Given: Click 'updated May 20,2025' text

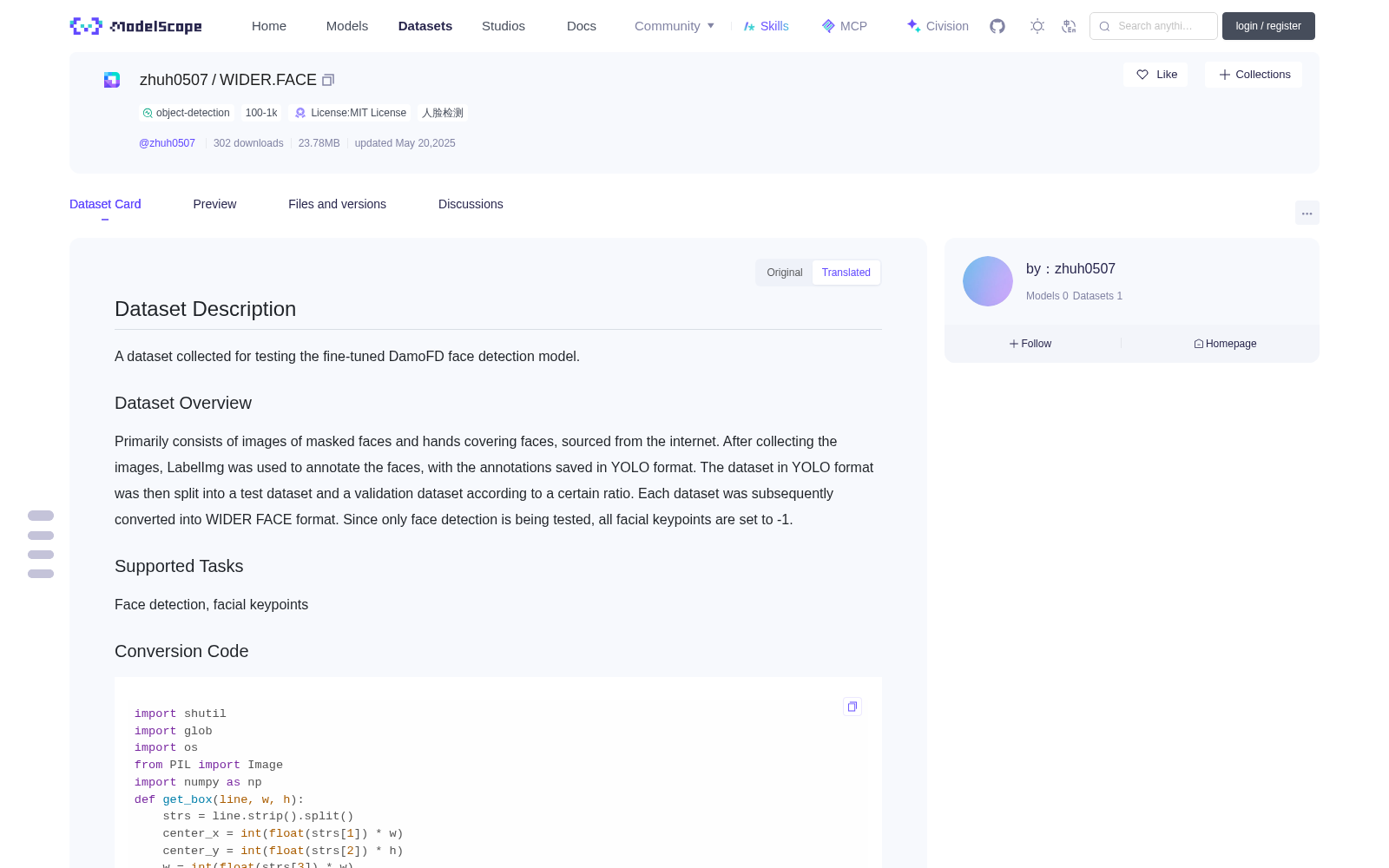Looking at the screenshot, I should click(x=405, y=143).
